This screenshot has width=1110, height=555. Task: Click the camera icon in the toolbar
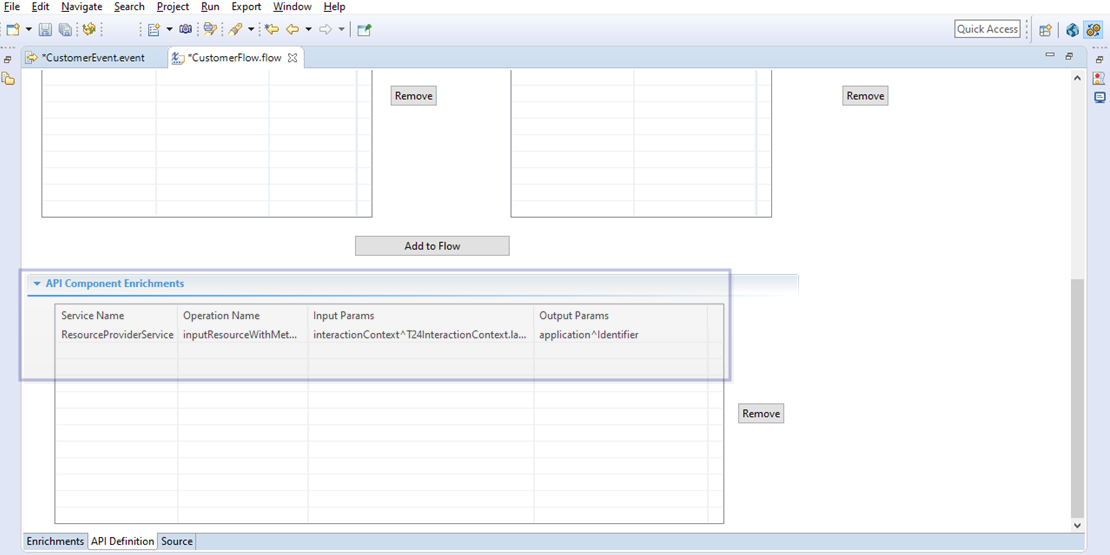click(186, 30)
